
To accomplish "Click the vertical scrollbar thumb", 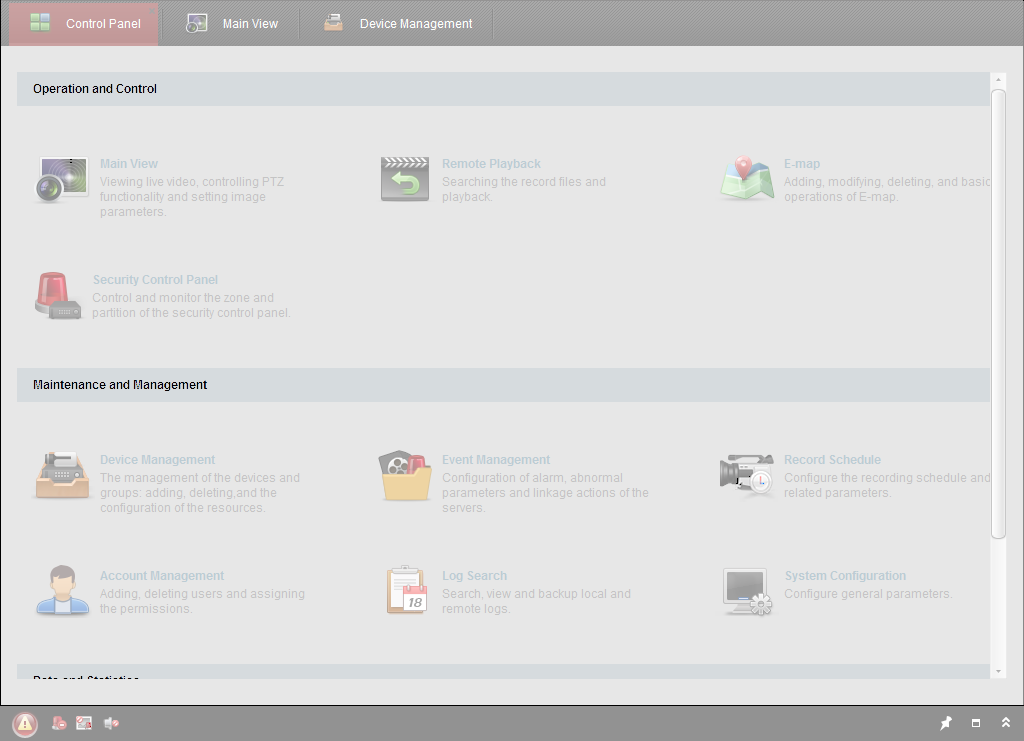I will tap(998, 313).
